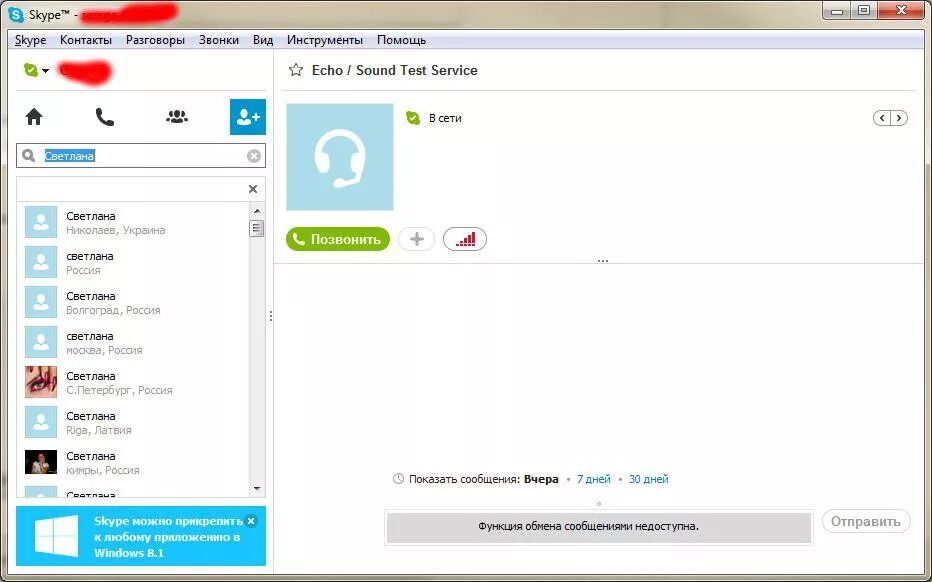Screen dimensions: 932x582
Task: Open the Контакты menu
Action: (86, 40)
